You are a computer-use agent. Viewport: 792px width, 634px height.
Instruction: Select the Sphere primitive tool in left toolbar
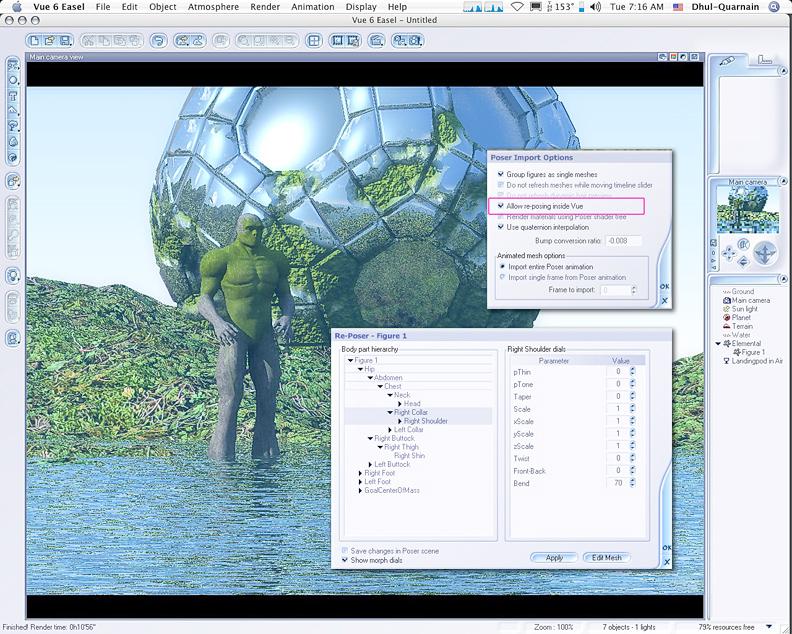tap(13, 80)
